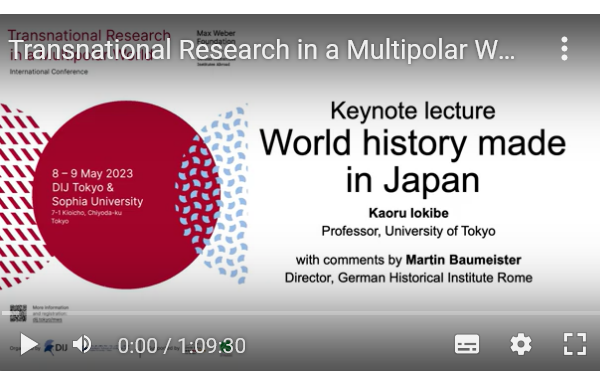Viewport: 600px width, 378px height.
Task: Click the 'Keynote lecture' heading
Action: [x=412, y=111]
